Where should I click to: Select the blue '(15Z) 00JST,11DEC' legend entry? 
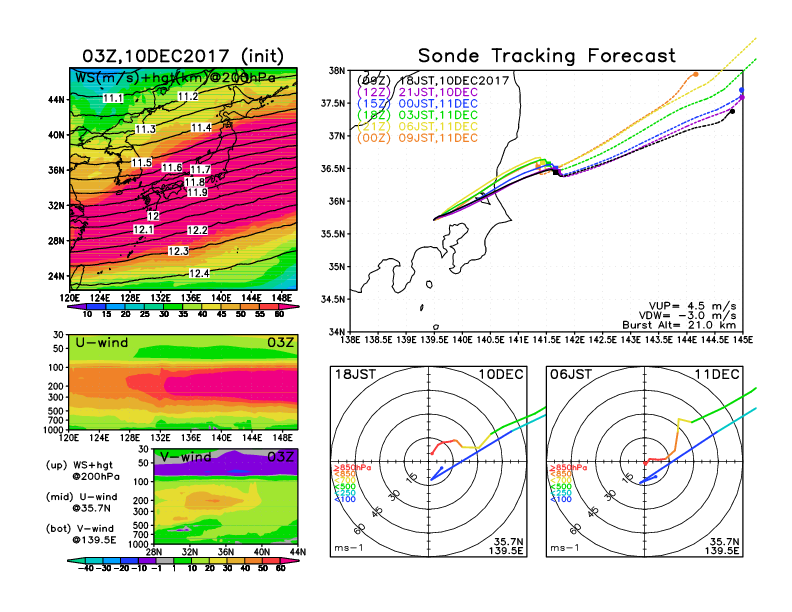pyautogui.click(x=417, y=104)
